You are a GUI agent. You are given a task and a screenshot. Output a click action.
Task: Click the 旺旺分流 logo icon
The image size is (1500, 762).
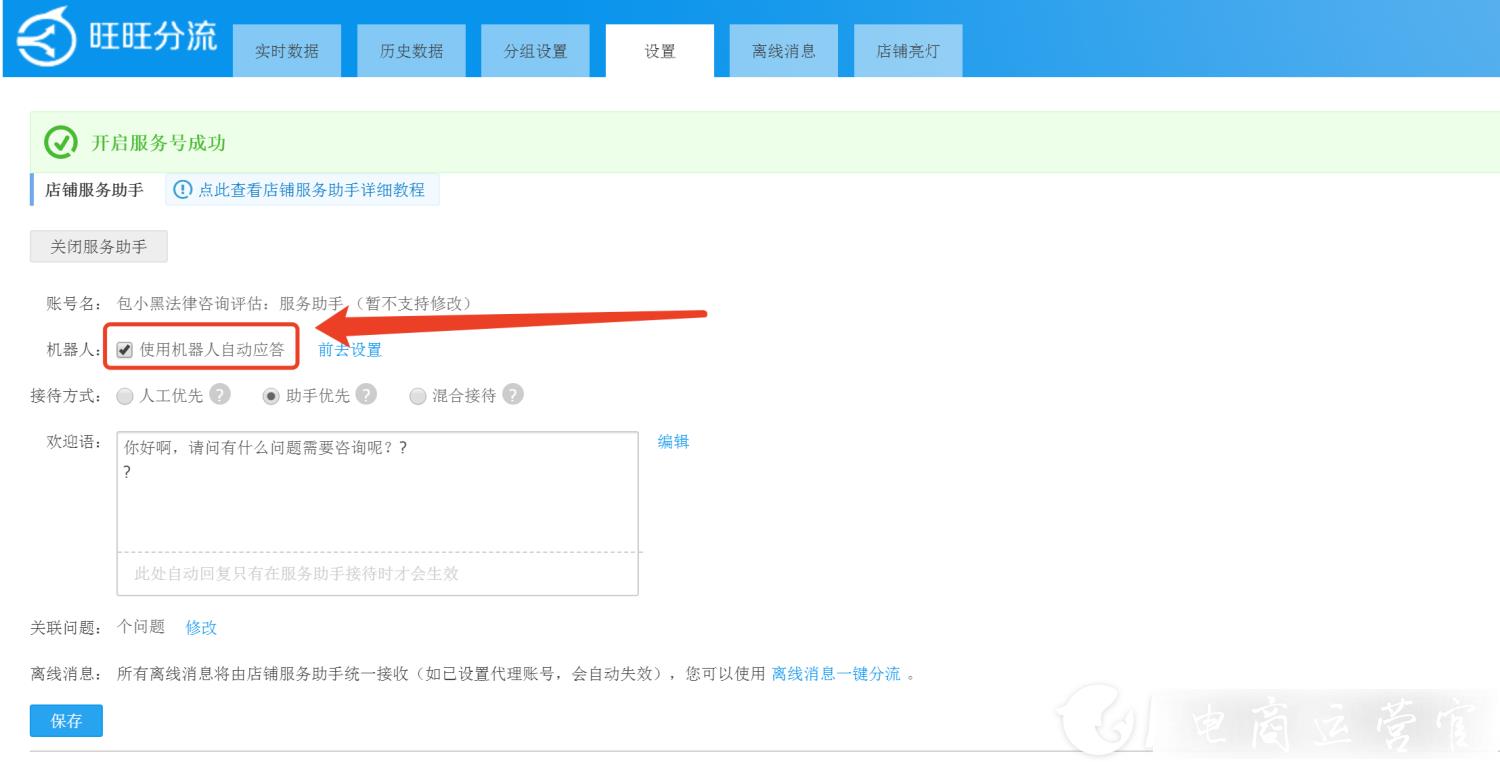point(45,37)
